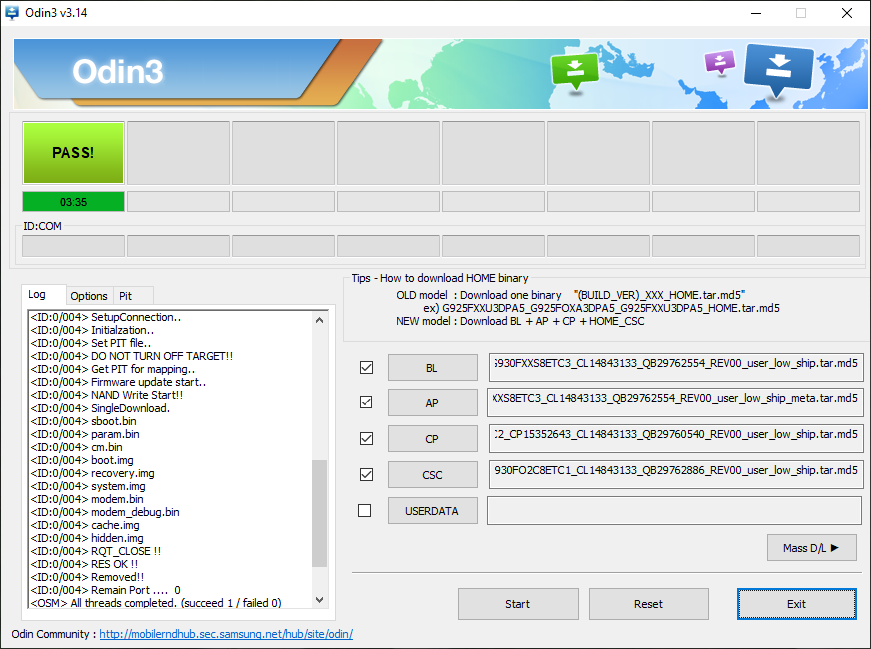Uncheck the BL checkbox
The image size is (871, 649).
[x=366, y=368]
